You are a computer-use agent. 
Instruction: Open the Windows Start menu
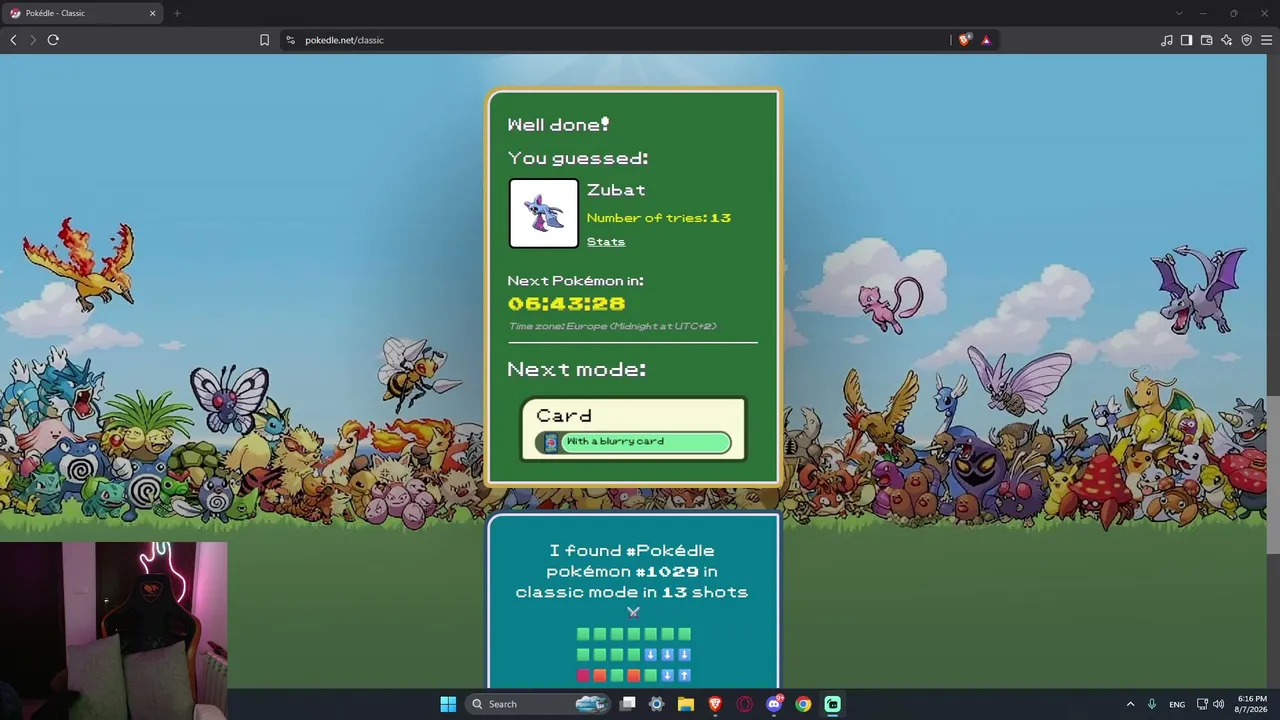click(448, 704)
